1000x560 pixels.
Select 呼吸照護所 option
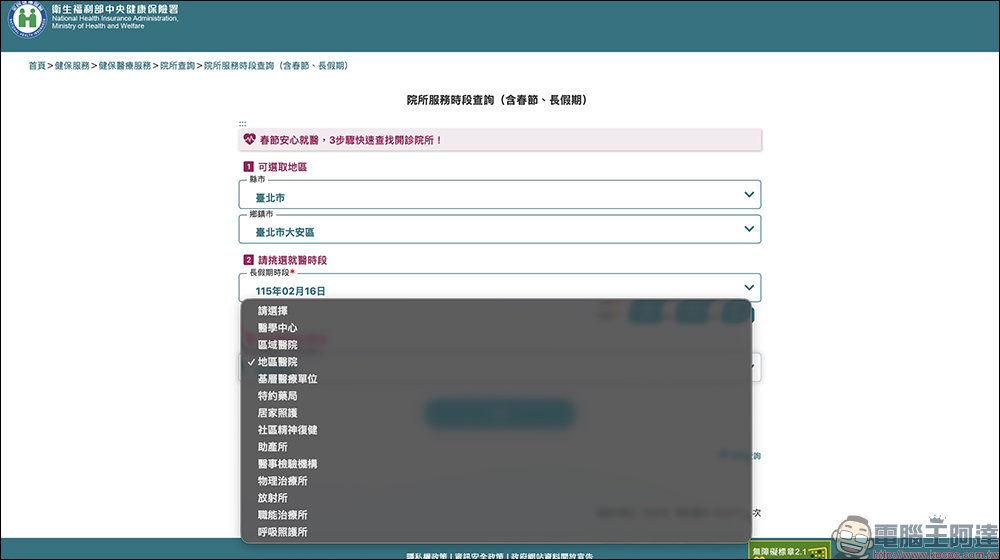(x=496, y=532)
